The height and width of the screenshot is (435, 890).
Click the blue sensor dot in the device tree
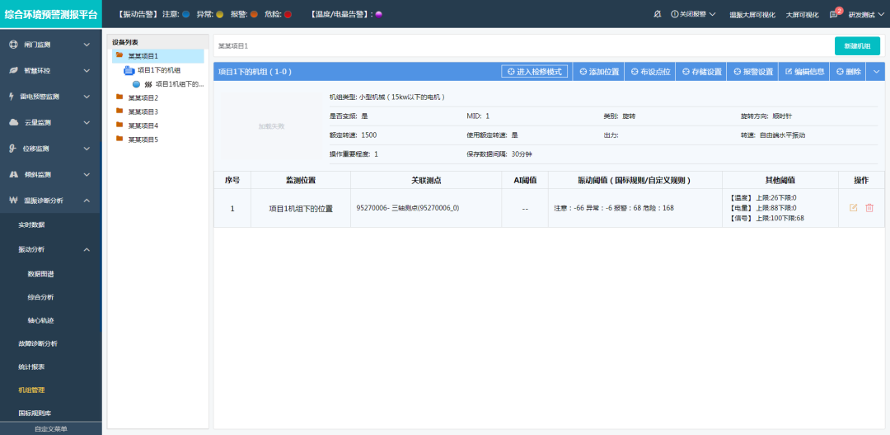136,84
